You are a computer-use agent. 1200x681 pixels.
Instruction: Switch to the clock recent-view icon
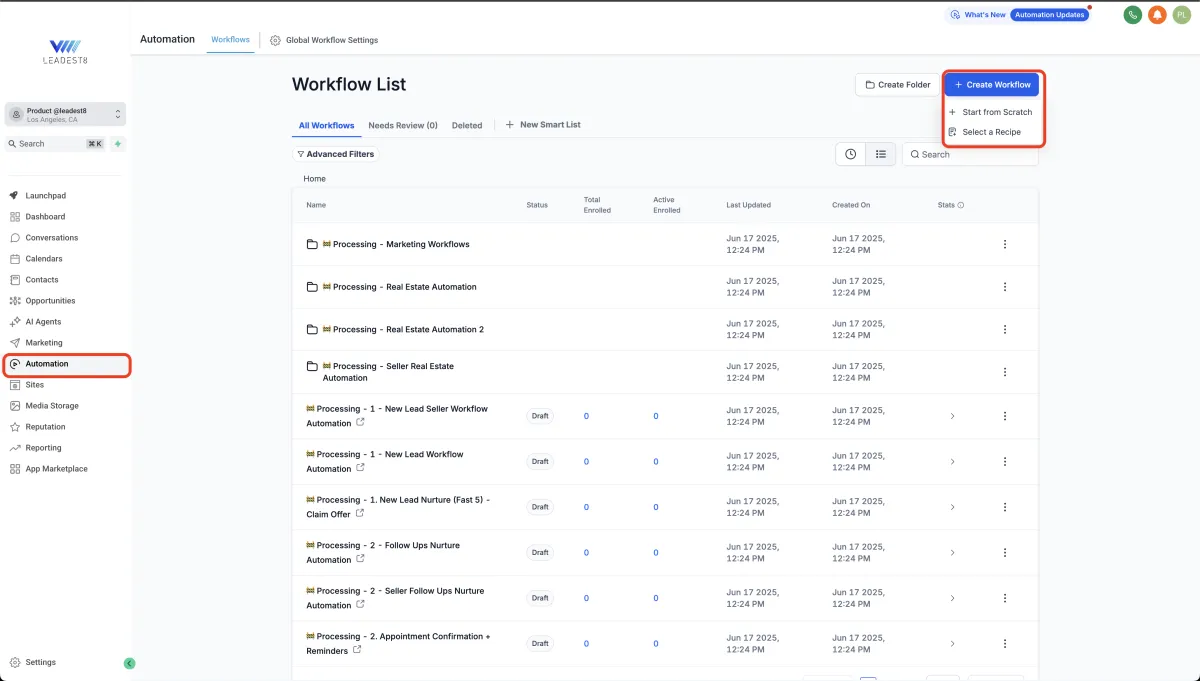pyautogui.click(x=850, y=154)
